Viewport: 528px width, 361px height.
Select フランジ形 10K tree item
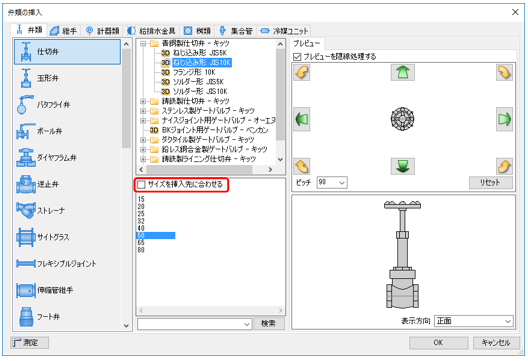click(x=194, y=72)
